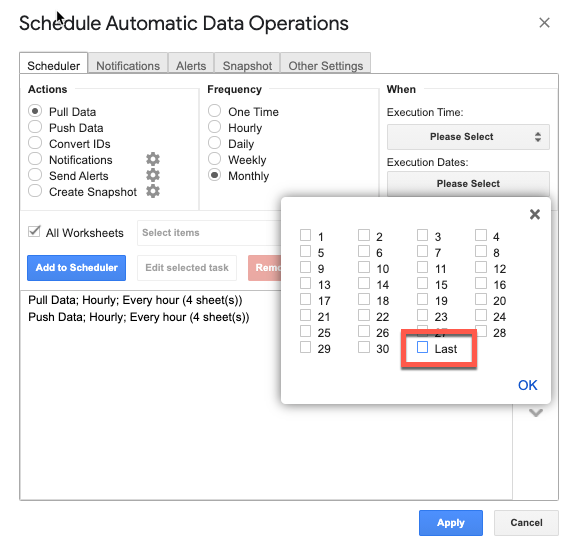
Task: Check day 15 checkbox
Action: pyautogui.click(x=422, y=283)
